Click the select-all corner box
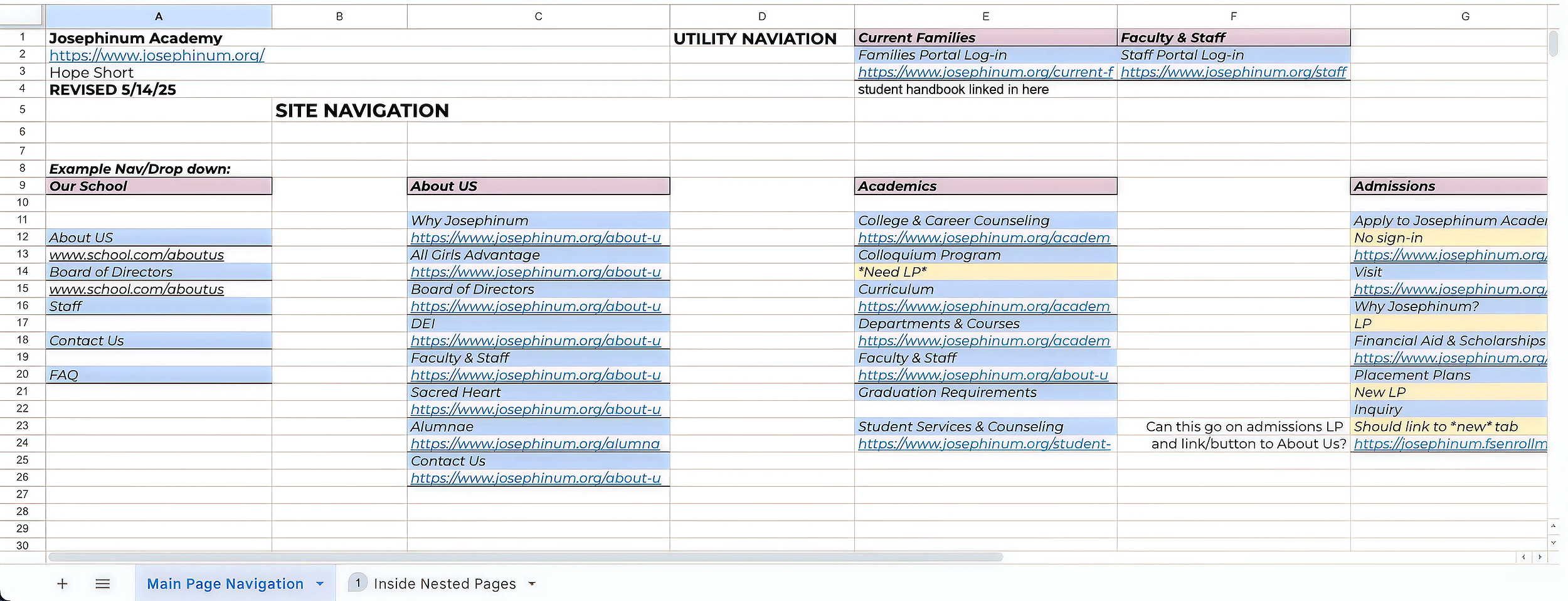 tap(23, 15)
